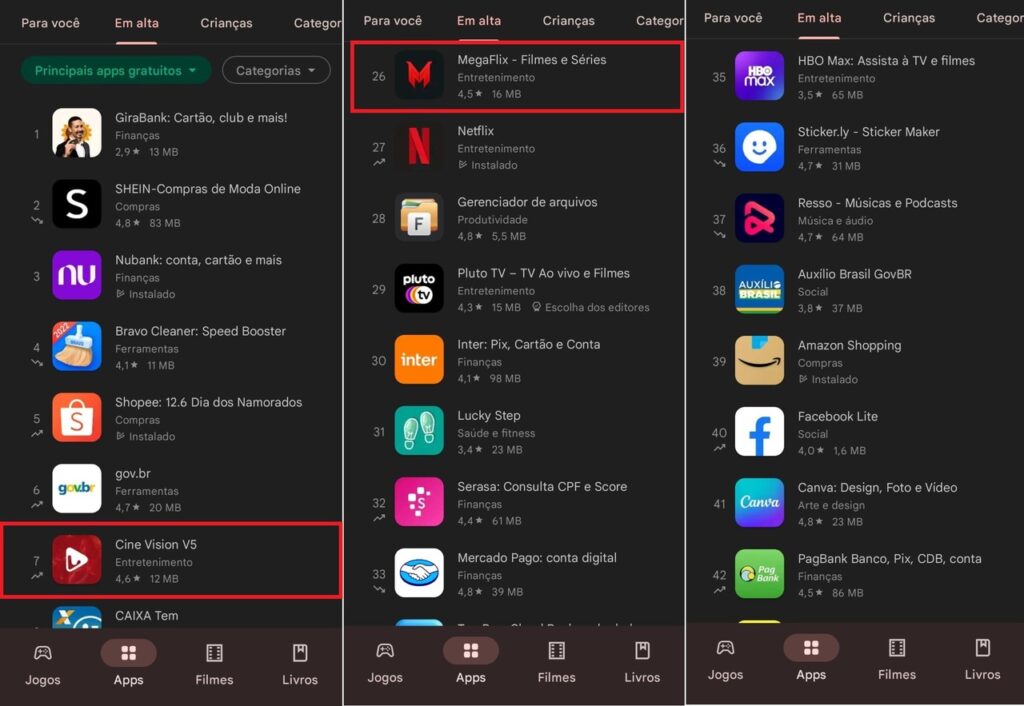Tap 'PagBank Banco, Pix, CDB, conta' title

point(889,559)
